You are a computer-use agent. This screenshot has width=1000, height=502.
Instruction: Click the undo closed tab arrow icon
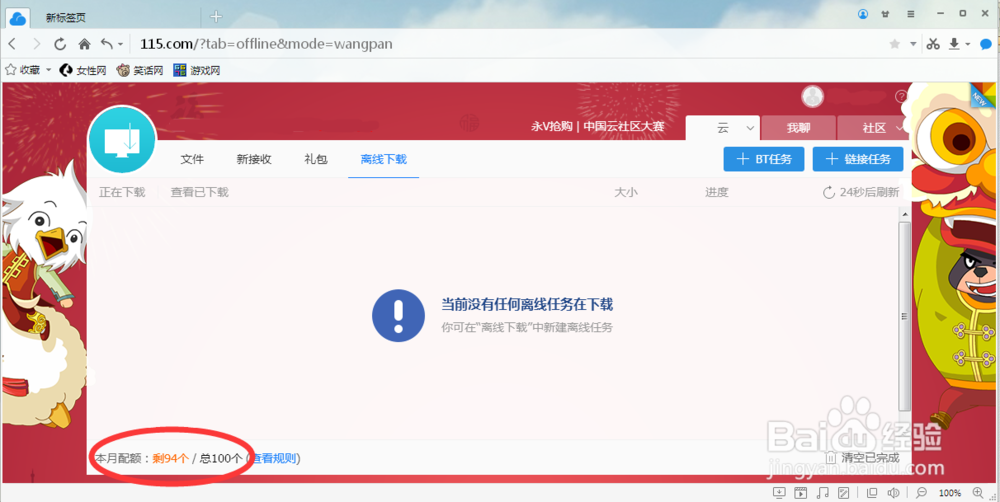pos(107,44)
